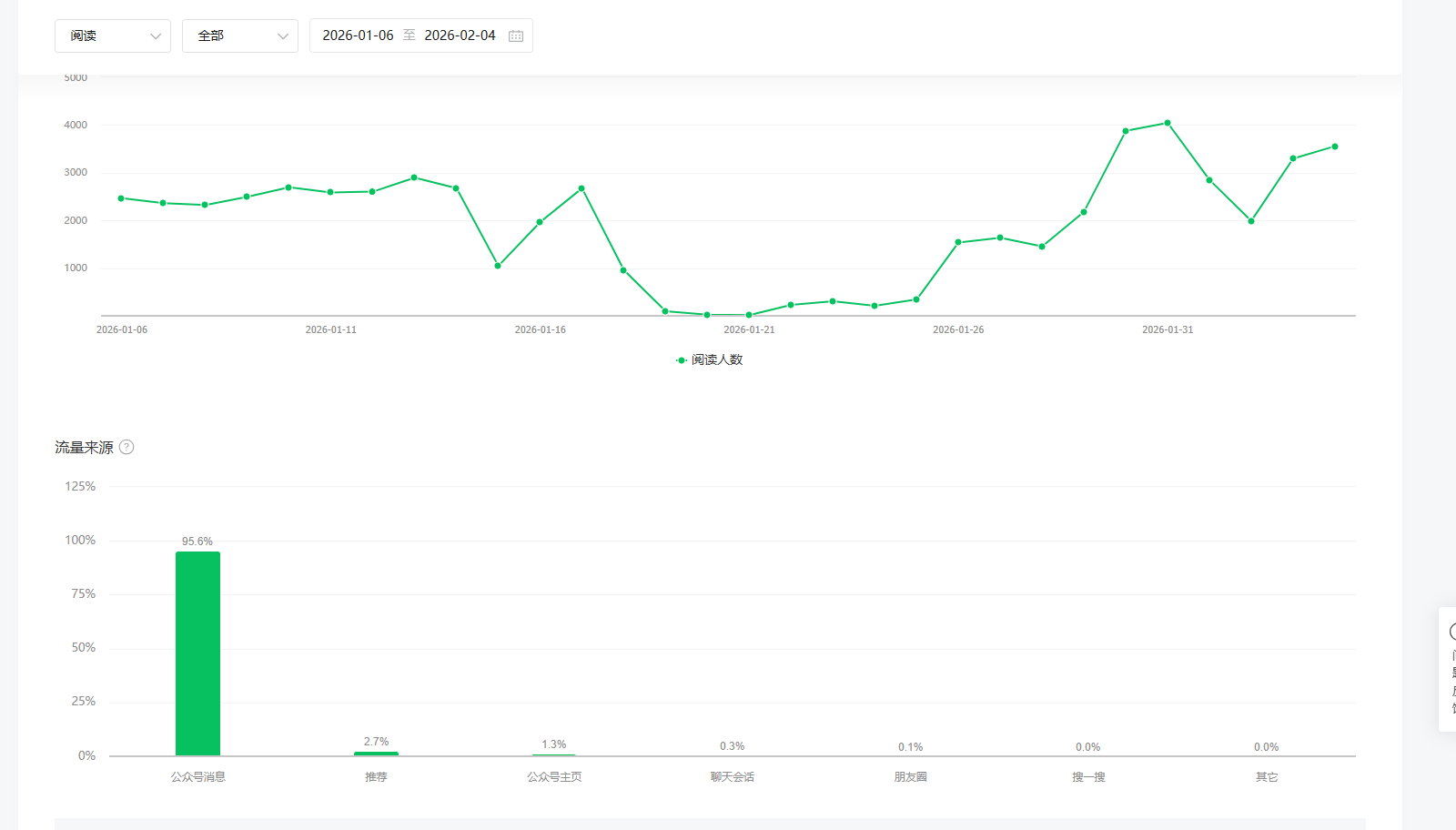Click the 聊天会话 category label

tap(733, 777)
